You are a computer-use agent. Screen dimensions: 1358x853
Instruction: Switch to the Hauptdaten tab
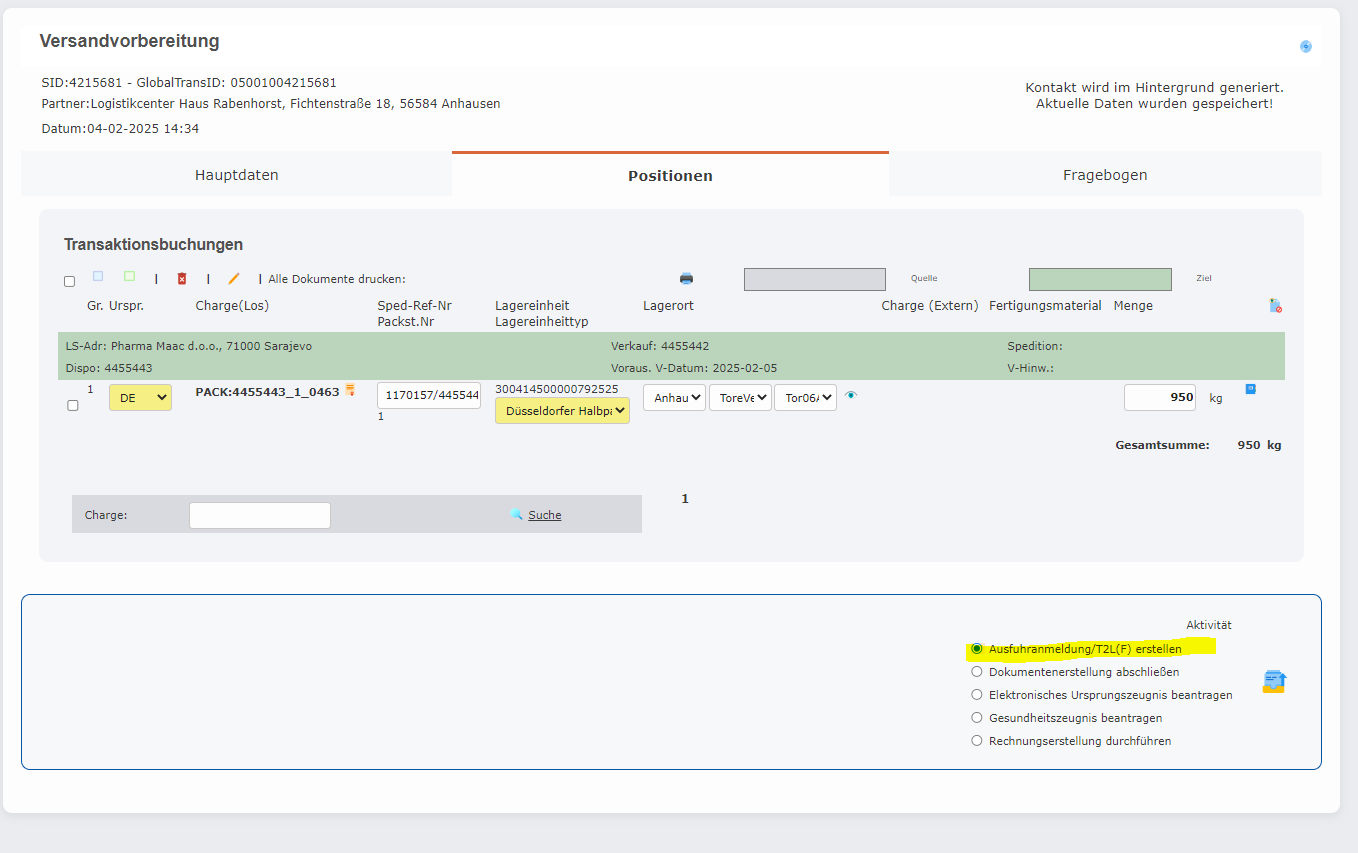point(236,174)
